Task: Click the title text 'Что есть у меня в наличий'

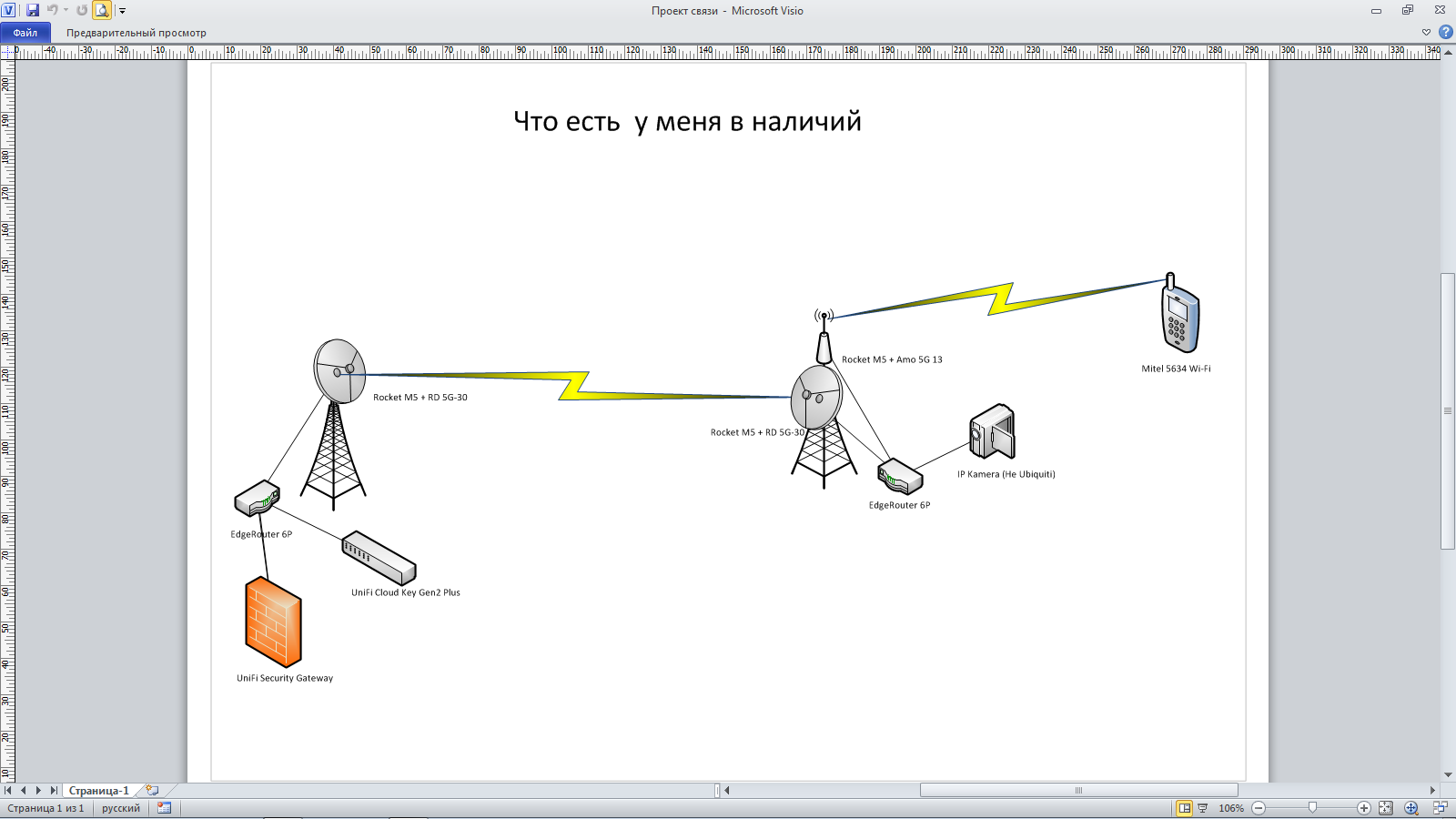Action: 687,121
